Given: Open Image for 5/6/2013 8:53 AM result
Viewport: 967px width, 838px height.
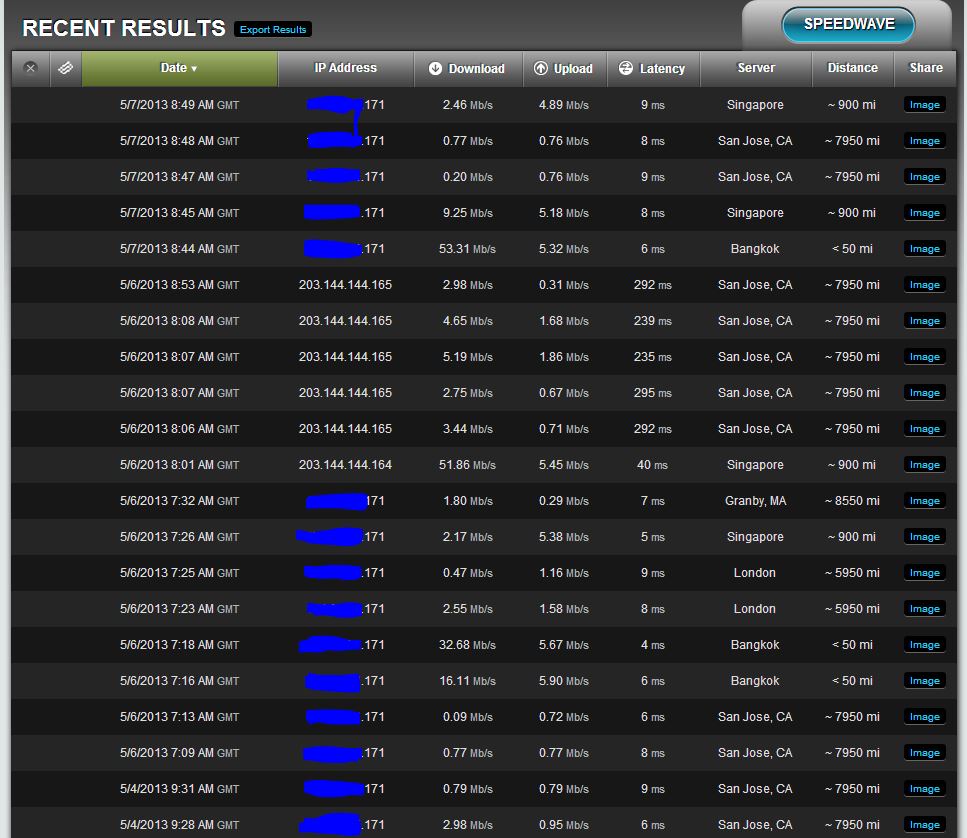Looking at the screenshot, I should (x=924, y=285).
